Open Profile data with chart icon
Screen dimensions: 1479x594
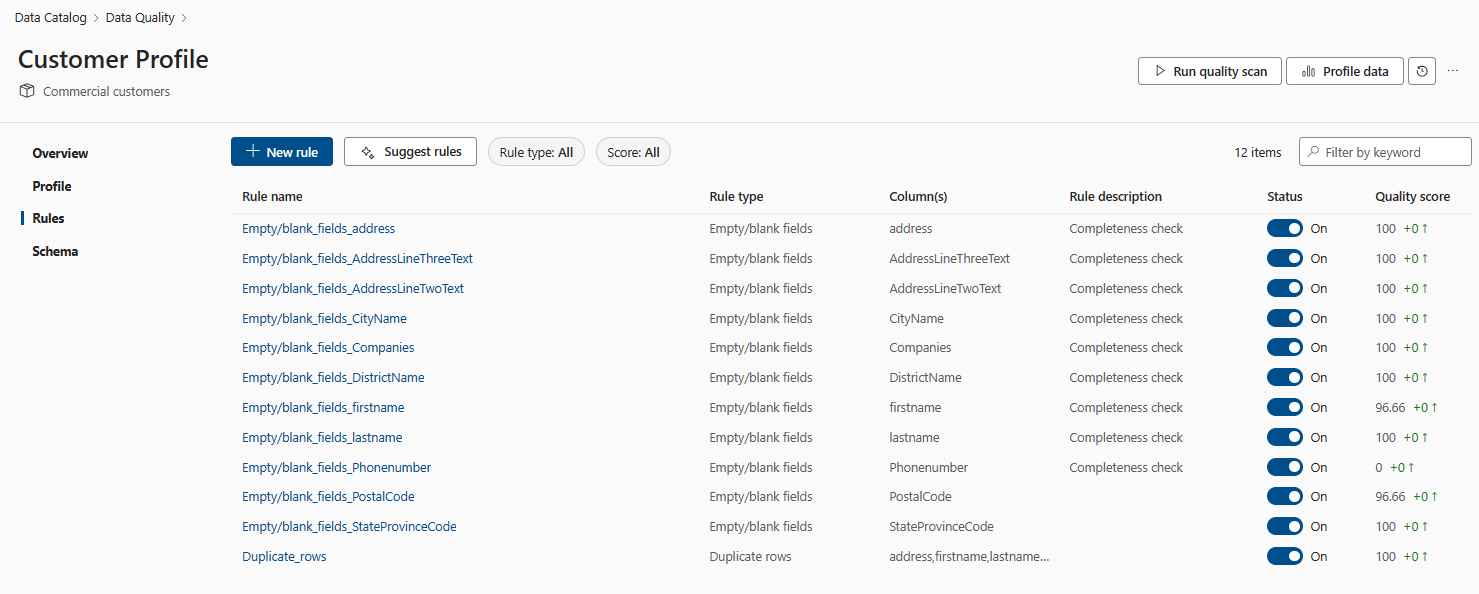point(1344,71)
